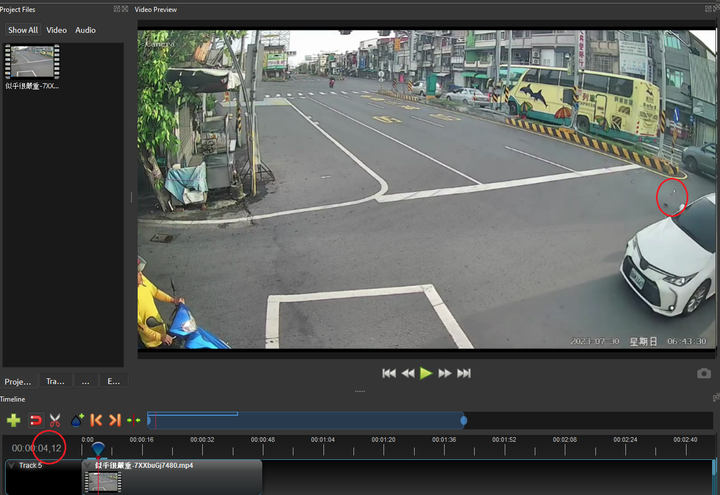Screen dimensions: 720x495
Task: Center the timeline on the playhead
Action: tap(134, 420)
